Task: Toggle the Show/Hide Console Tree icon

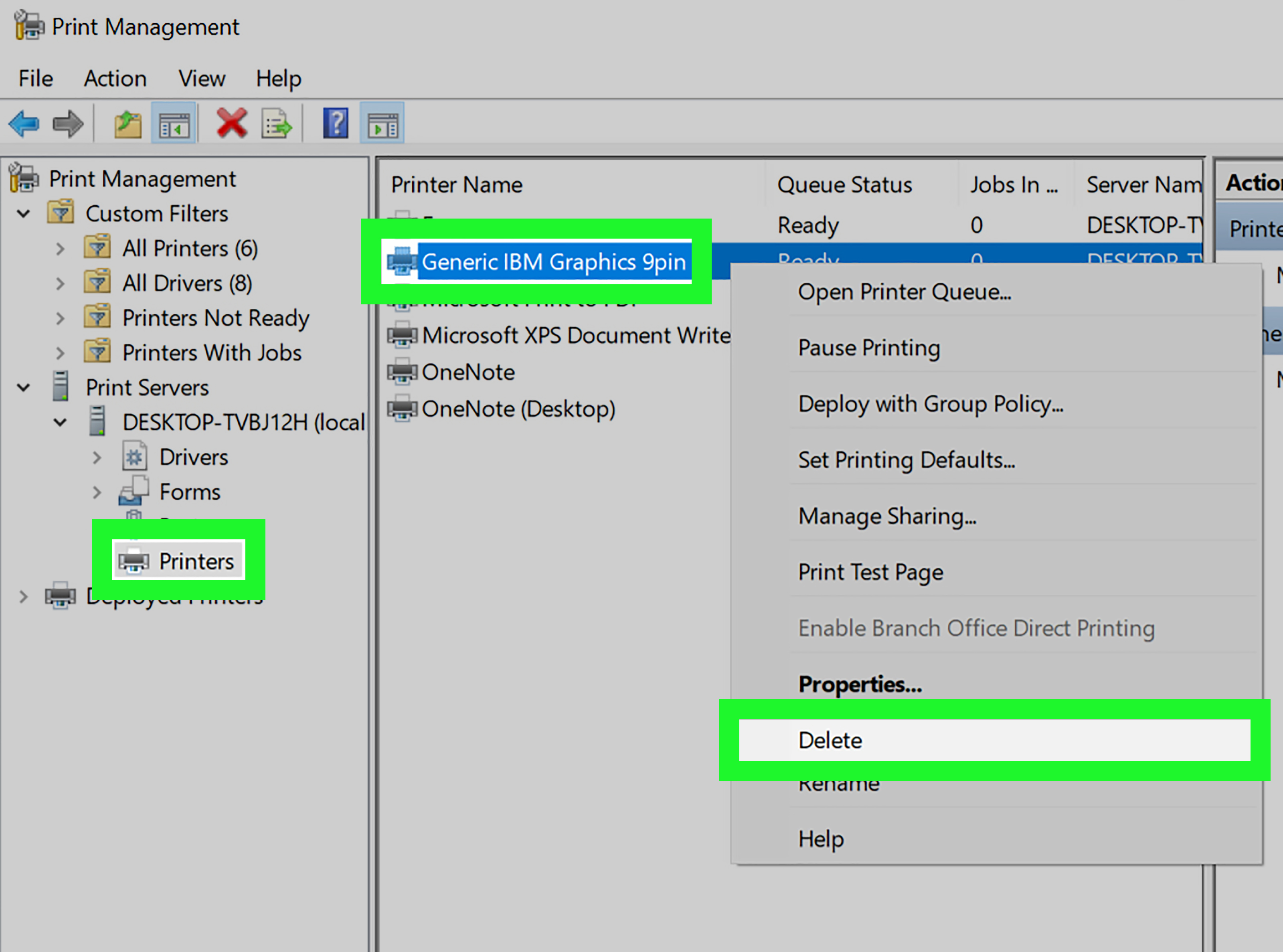Action: (x=174, y=124)
